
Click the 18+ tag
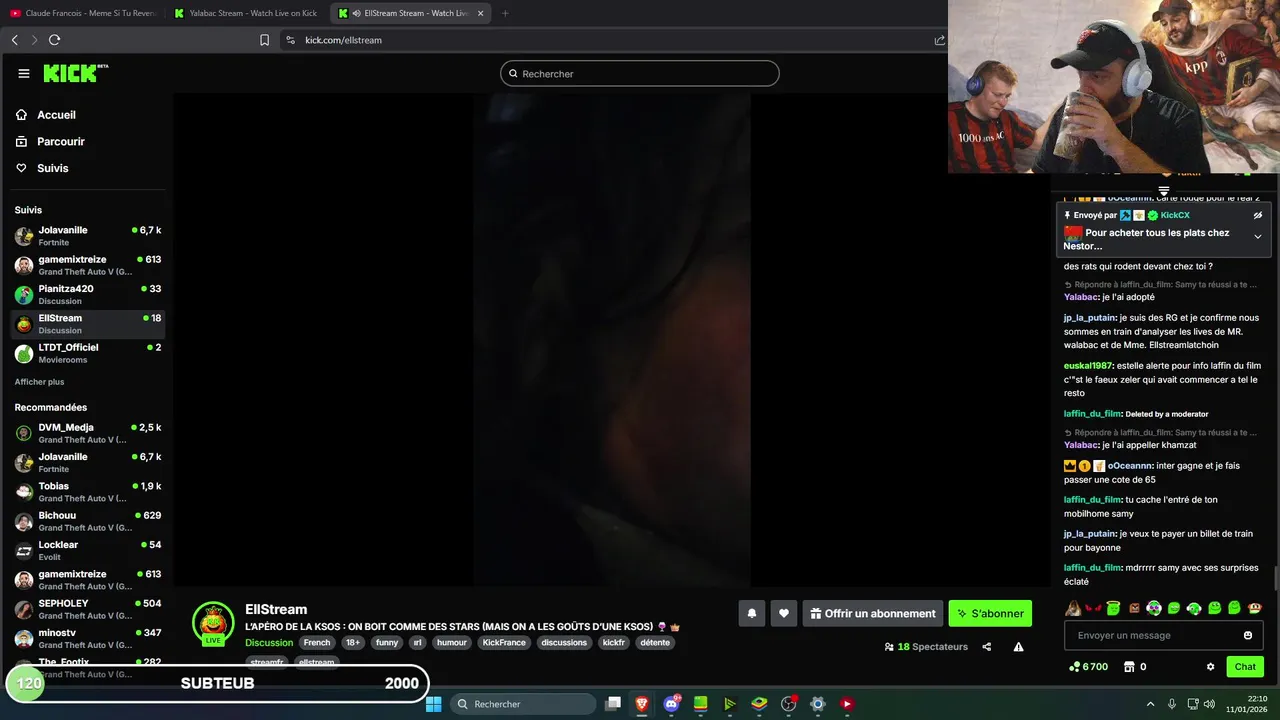coord(353,642)
